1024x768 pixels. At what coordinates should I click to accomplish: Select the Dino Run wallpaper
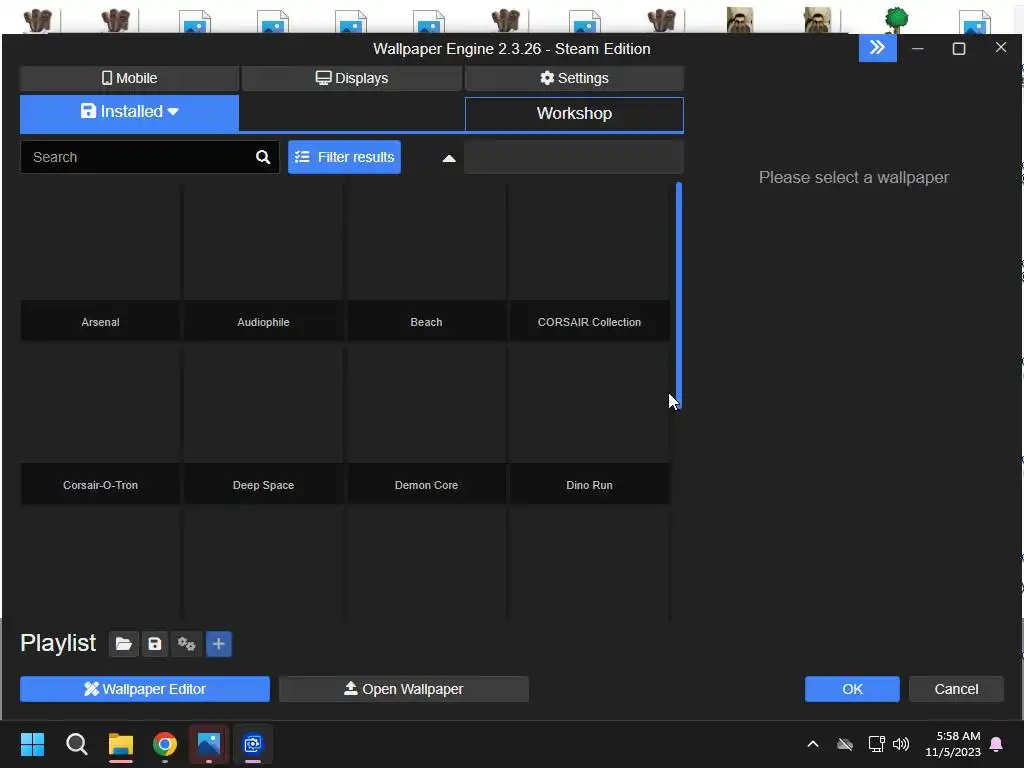click(x=589, y=426)
